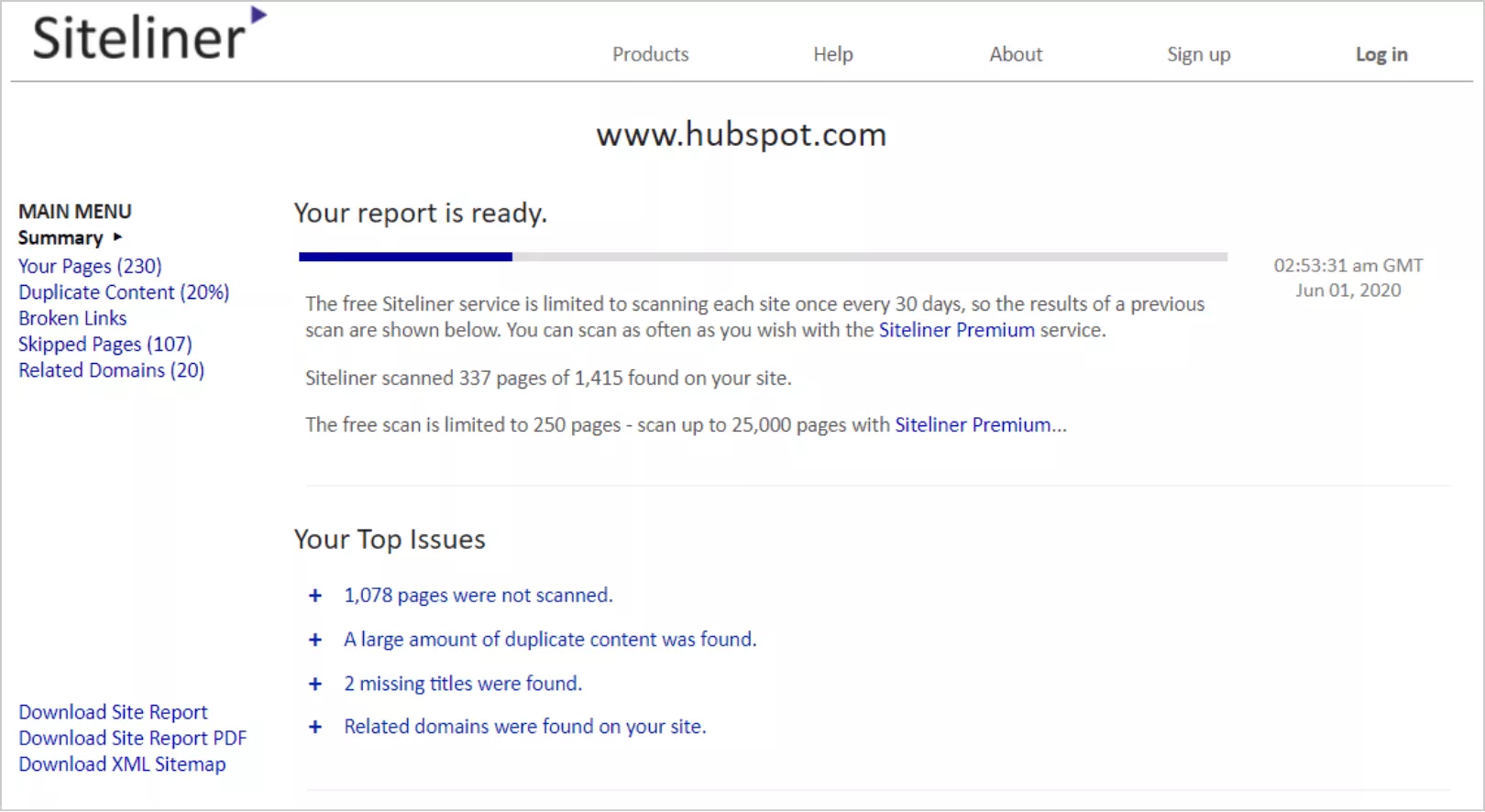Open "A large amount of duplicate content" issue
The image size is (1485, 812).
click(x=550, y=640)
